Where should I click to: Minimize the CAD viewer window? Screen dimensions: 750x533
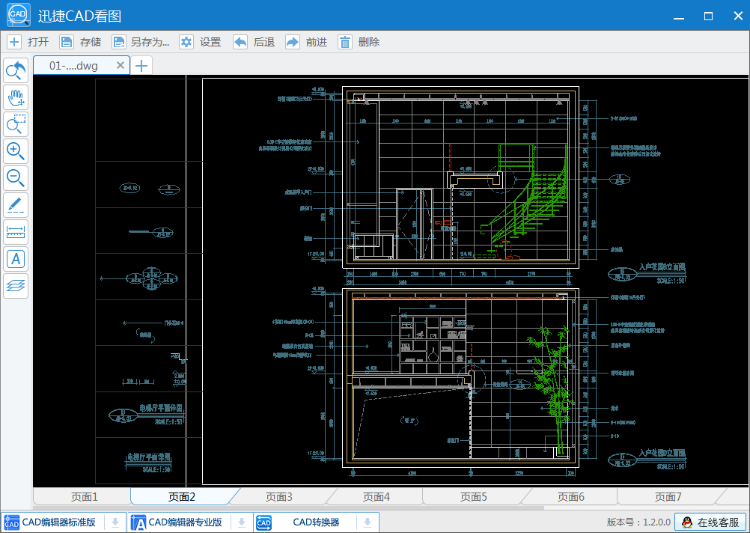[x=678, y=16]
